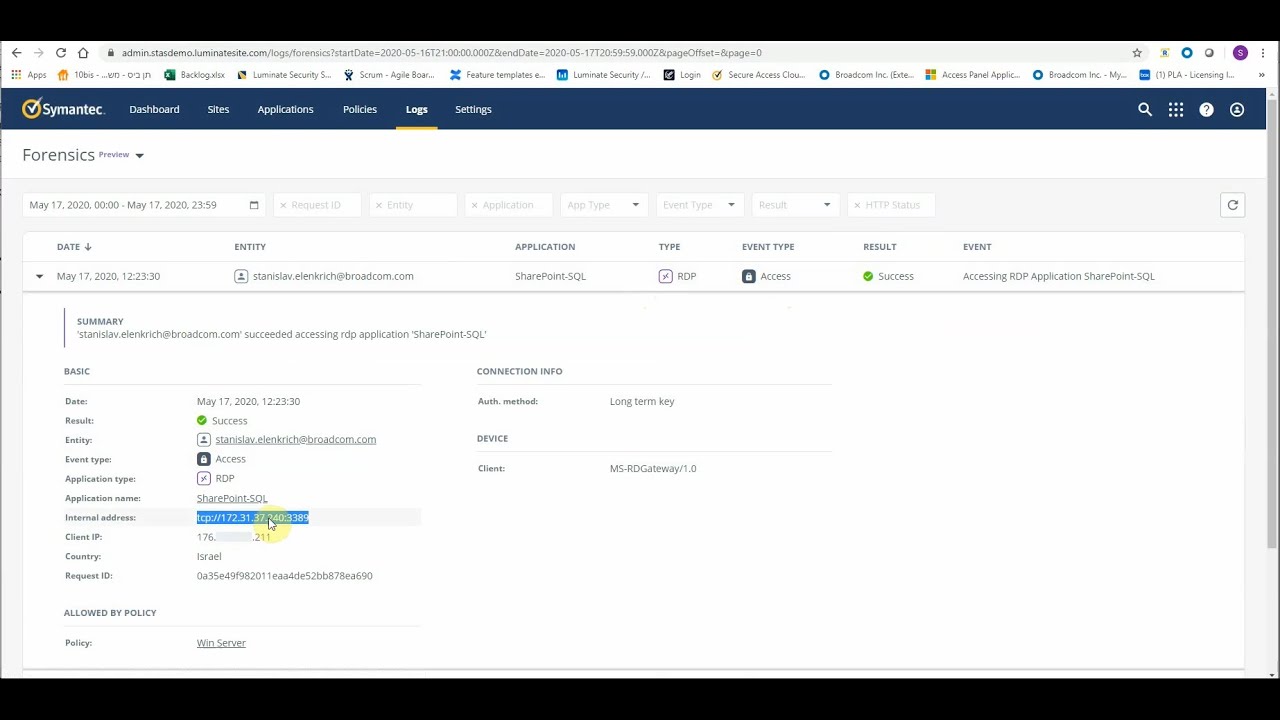This screenshot has width=1280, height=720.
Task: Select the Date value May 17, 2020, 12:23:30 in Basic
Action: (x=248, y=402)
